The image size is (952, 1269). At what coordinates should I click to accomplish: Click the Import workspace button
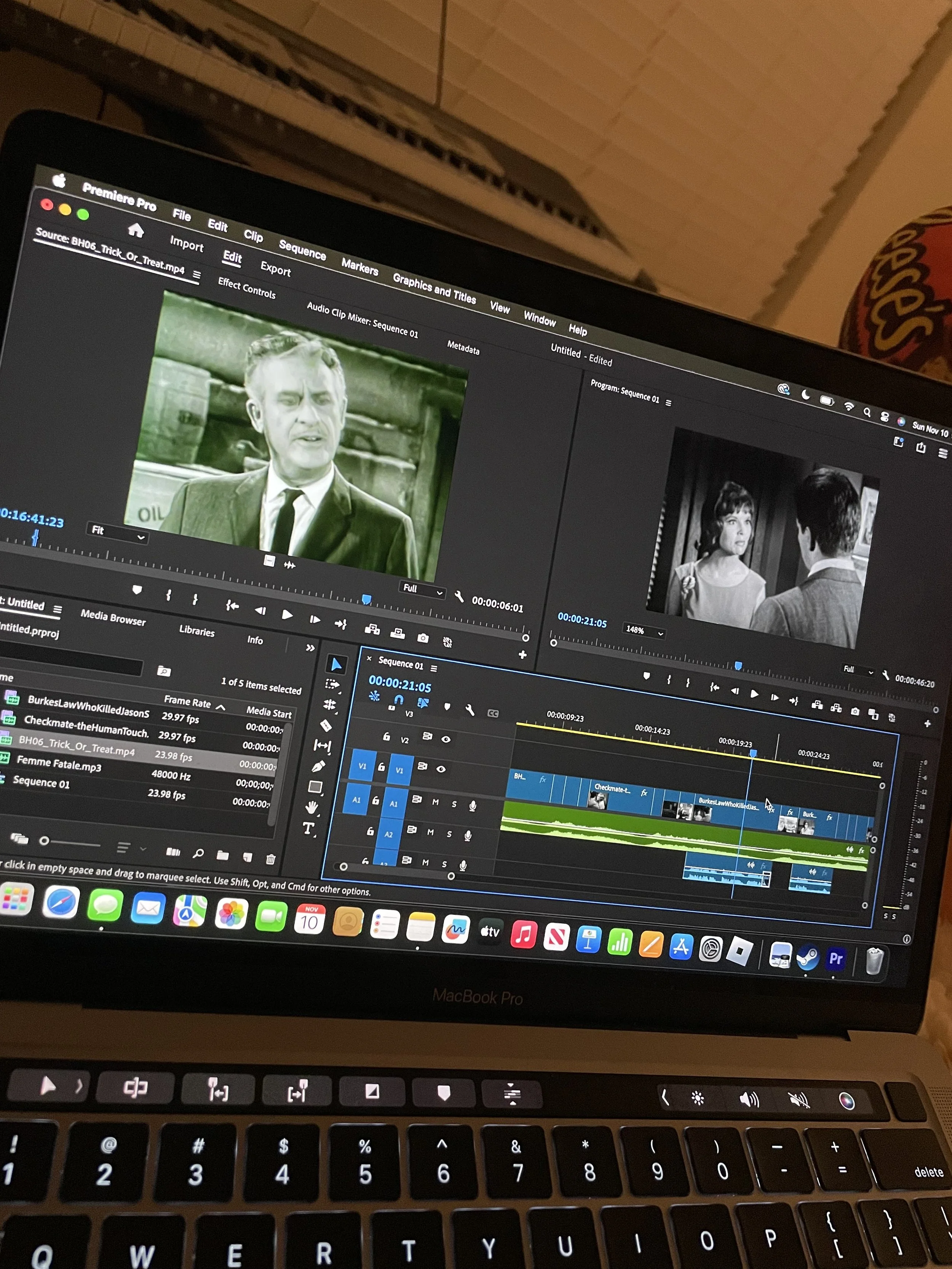click(187, 244)
